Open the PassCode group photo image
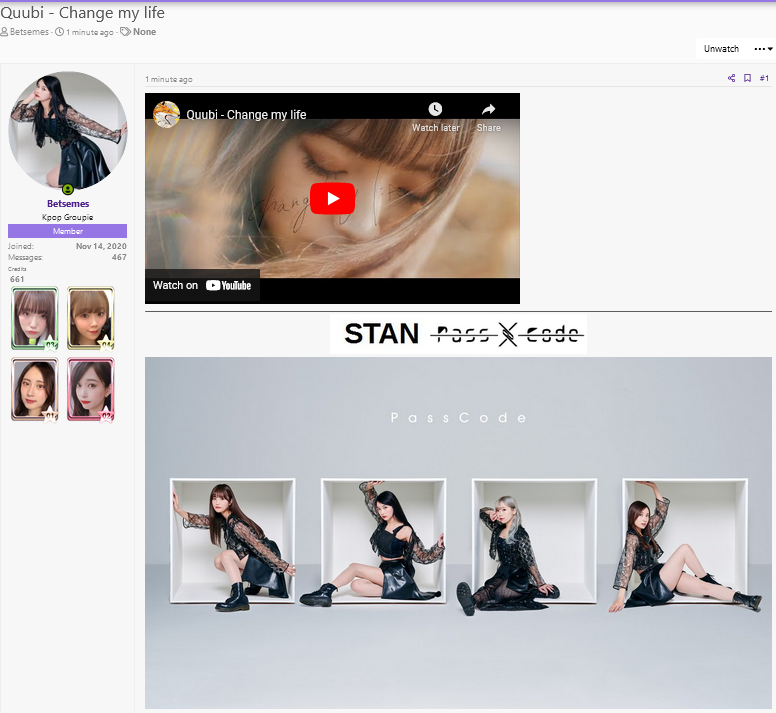 pyautogui.click(x=458, y=533)
